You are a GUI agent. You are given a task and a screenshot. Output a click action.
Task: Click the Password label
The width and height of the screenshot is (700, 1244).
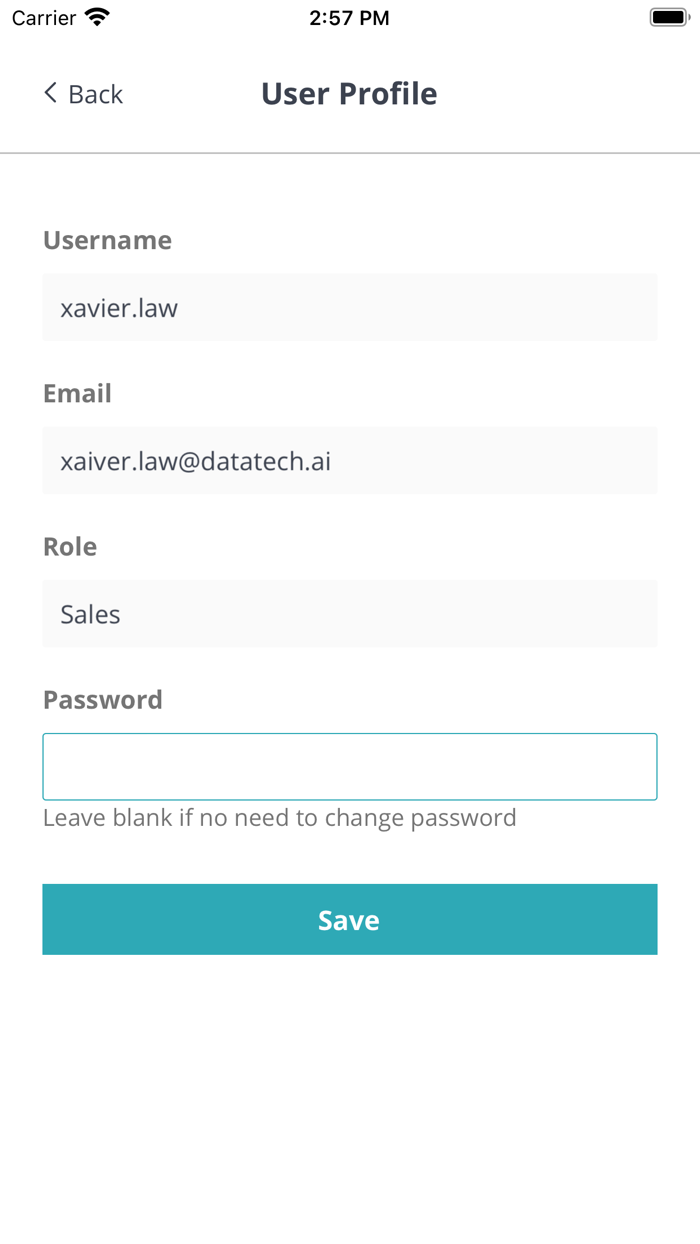(102, 699)
